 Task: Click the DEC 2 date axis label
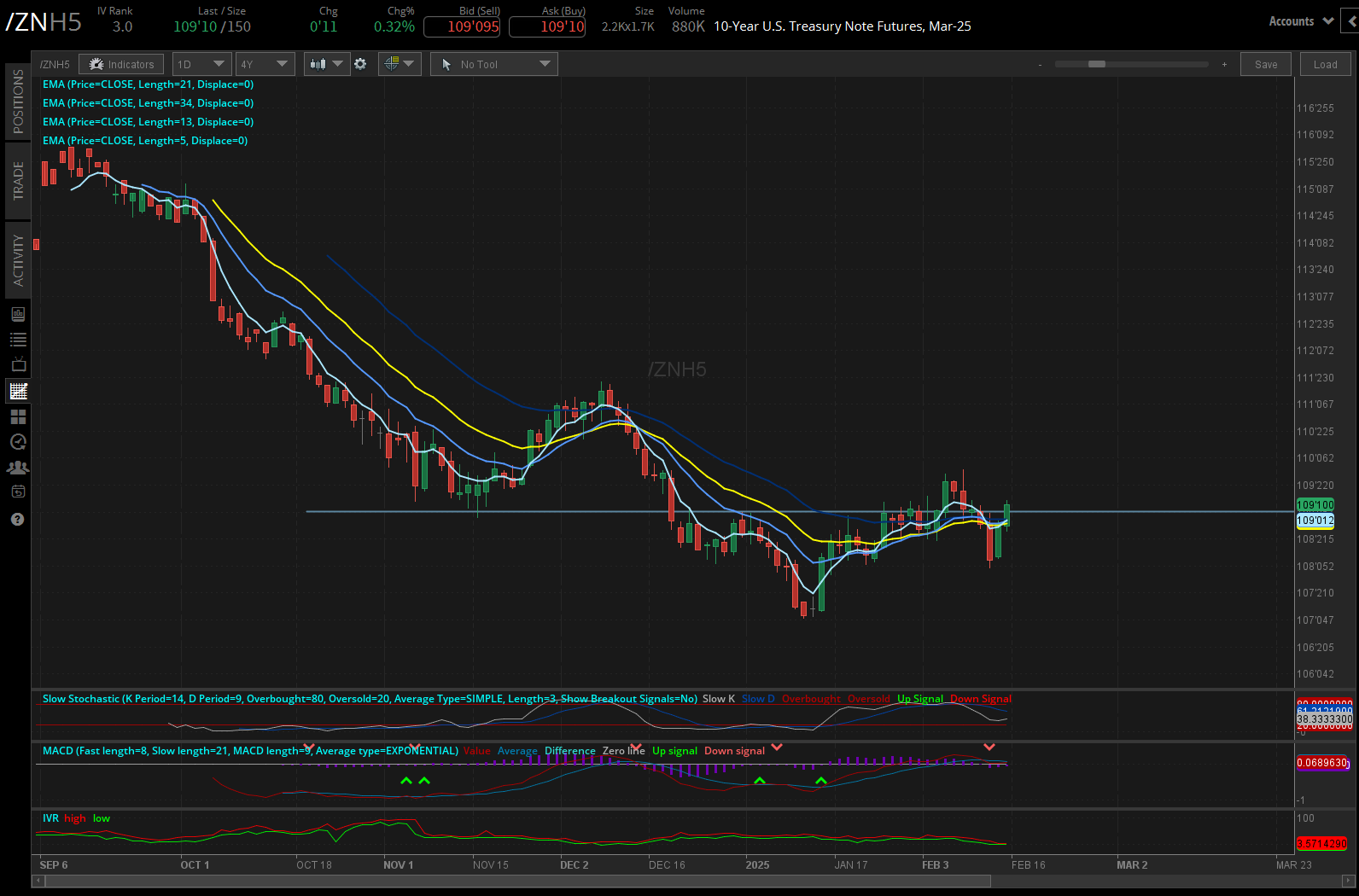point(575,865)
